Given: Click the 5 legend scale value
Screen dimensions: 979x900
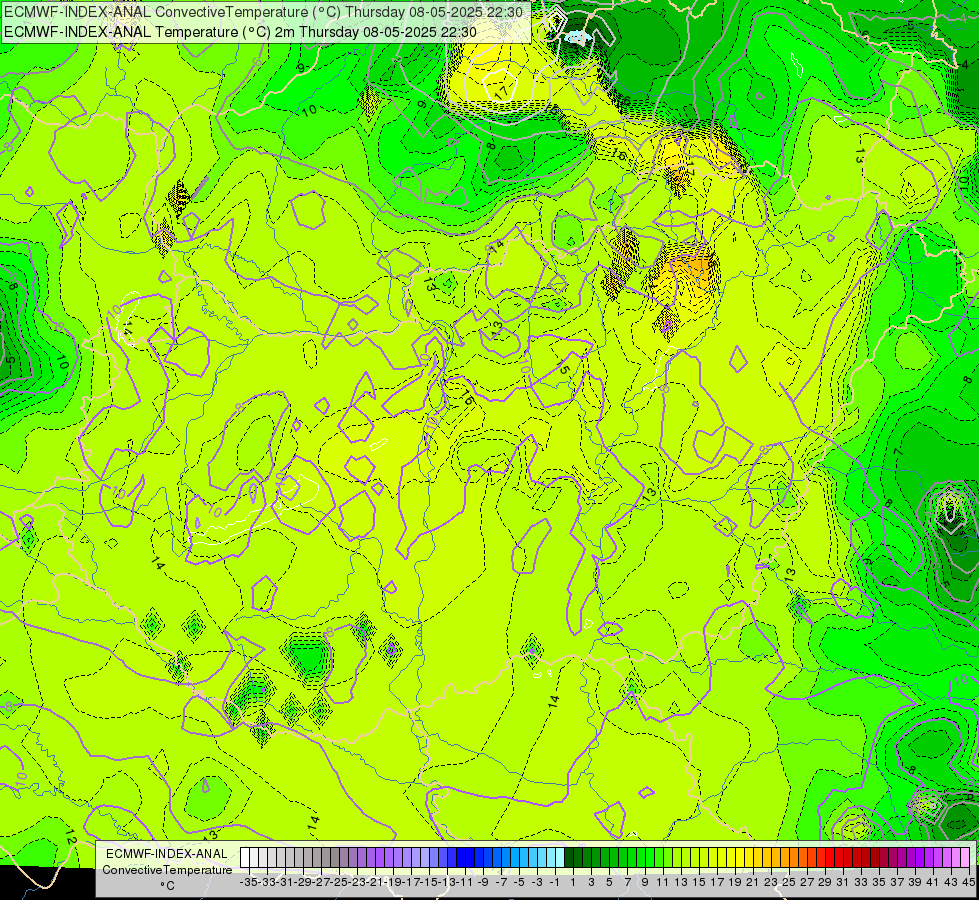Looking at the screenshot, I should coord(609,883).
